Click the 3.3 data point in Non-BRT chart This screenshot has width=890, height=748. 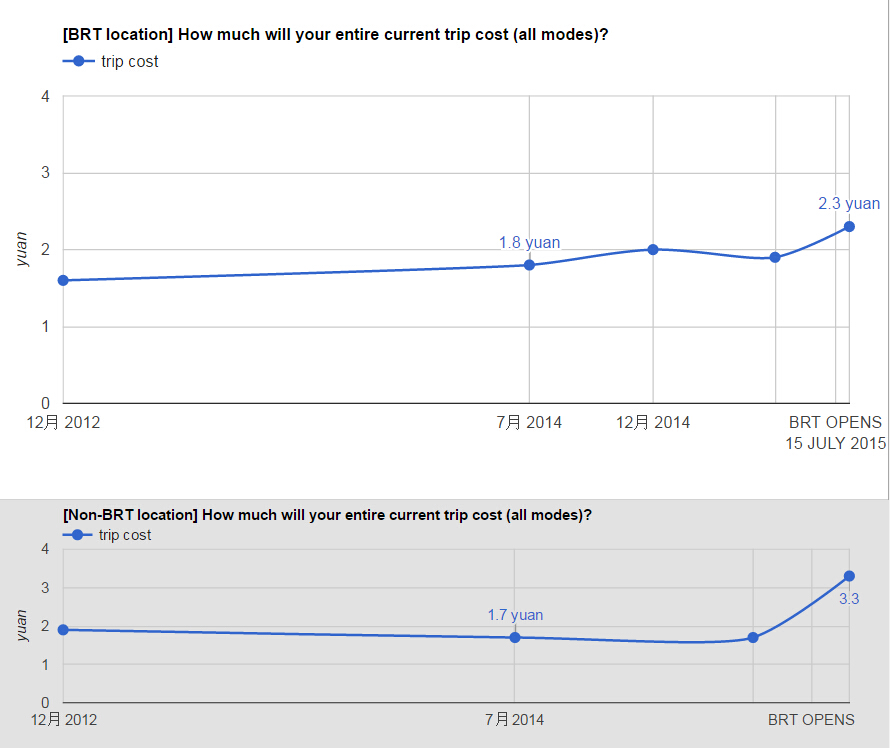pos(849,576)
